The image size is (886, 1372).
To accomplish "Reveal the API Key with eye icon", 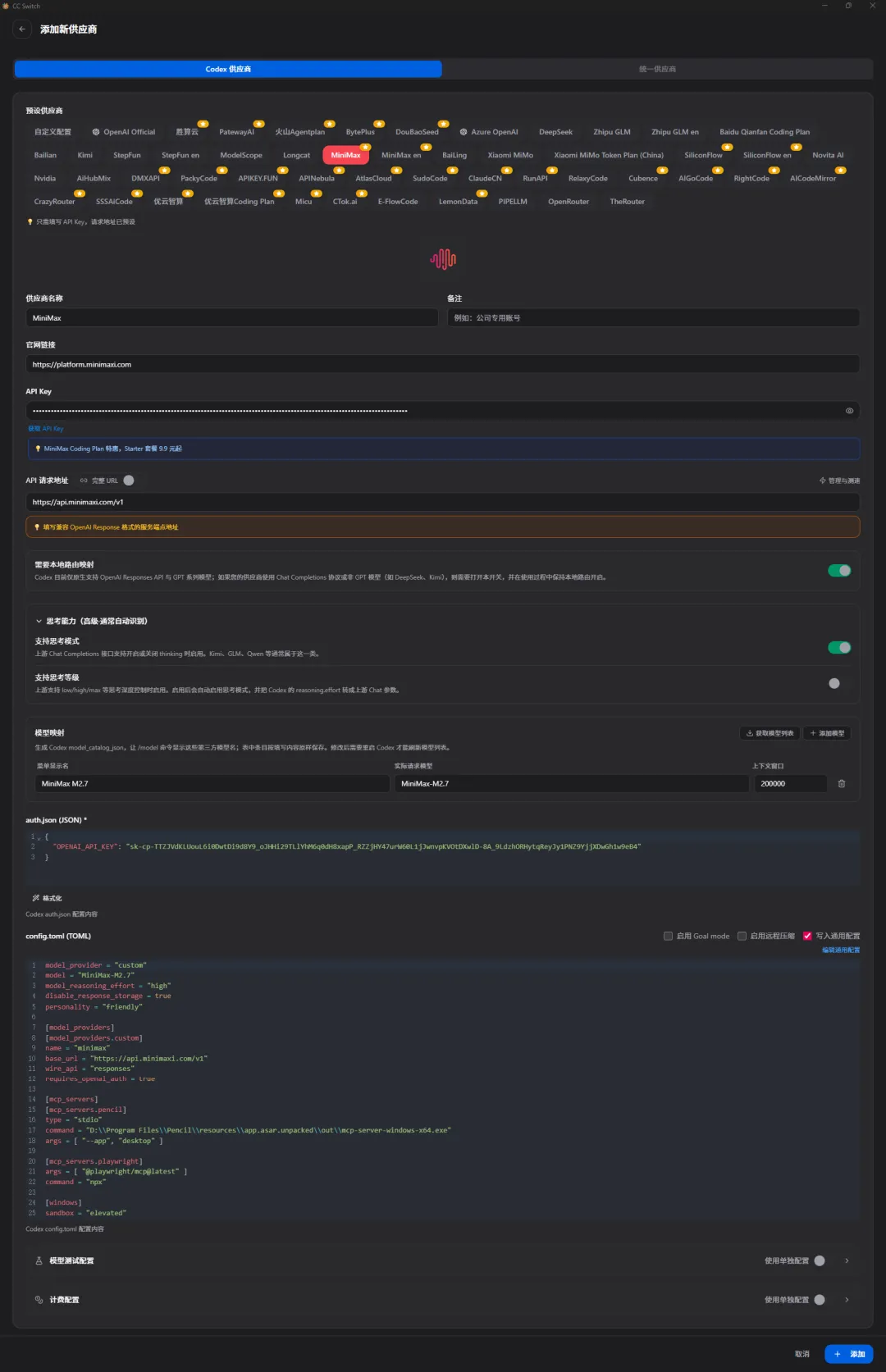I will tap(849, 411).
